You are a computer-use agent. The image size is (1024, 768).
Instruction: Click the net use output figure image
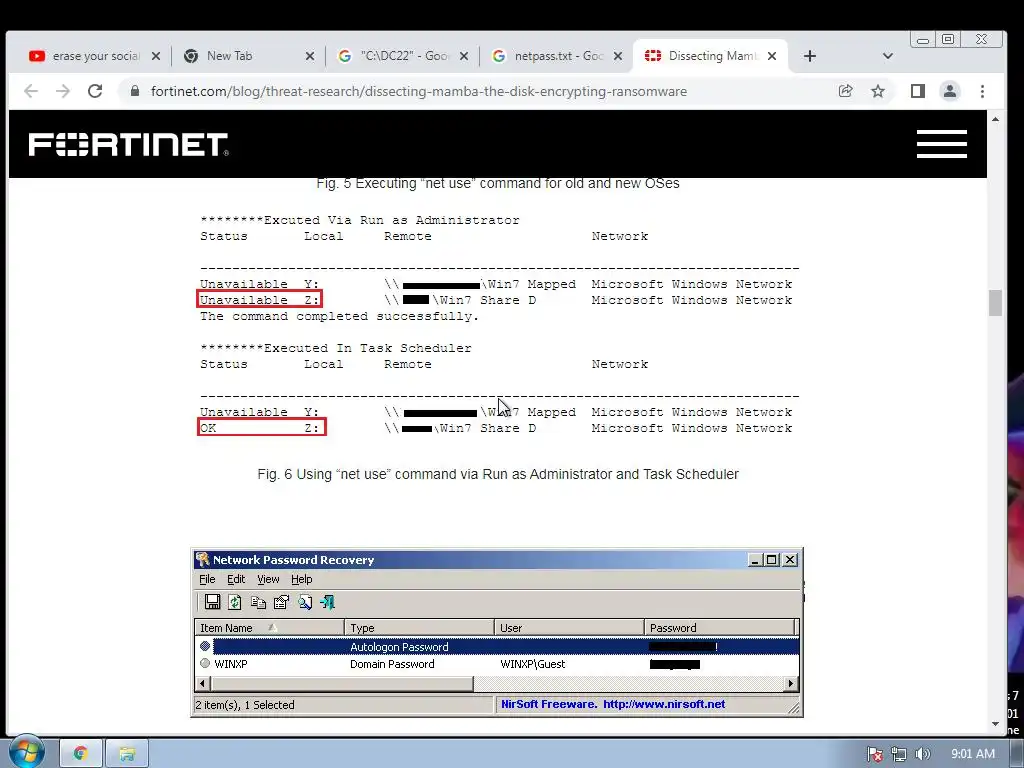pyautogui.click(x=498, y=324)
